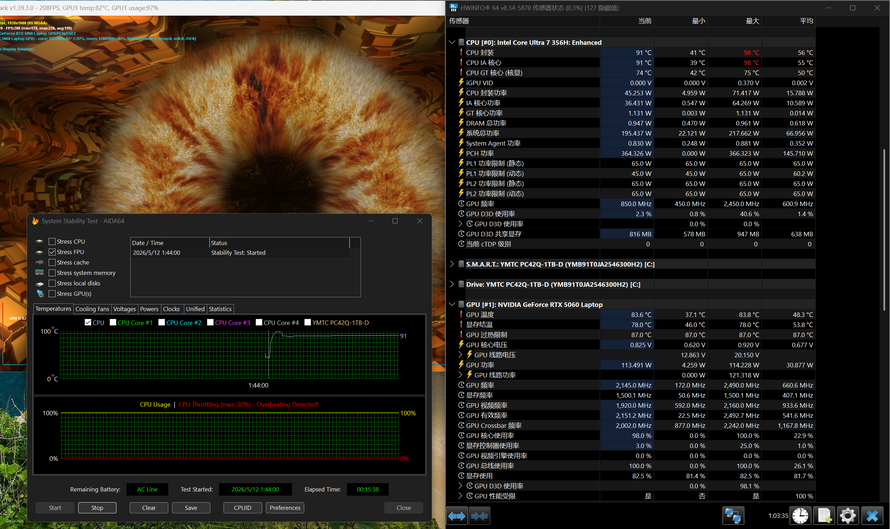Screen dimensions: 890x529
Task: Click the thermometer icon of 显存结温 row
Action: pos(461,325)
